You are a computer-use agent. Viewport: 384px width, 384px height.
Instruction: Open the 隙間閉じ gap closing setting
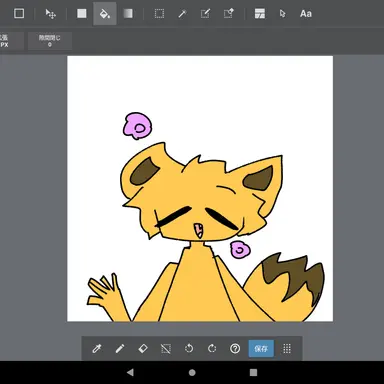(50, 41)
